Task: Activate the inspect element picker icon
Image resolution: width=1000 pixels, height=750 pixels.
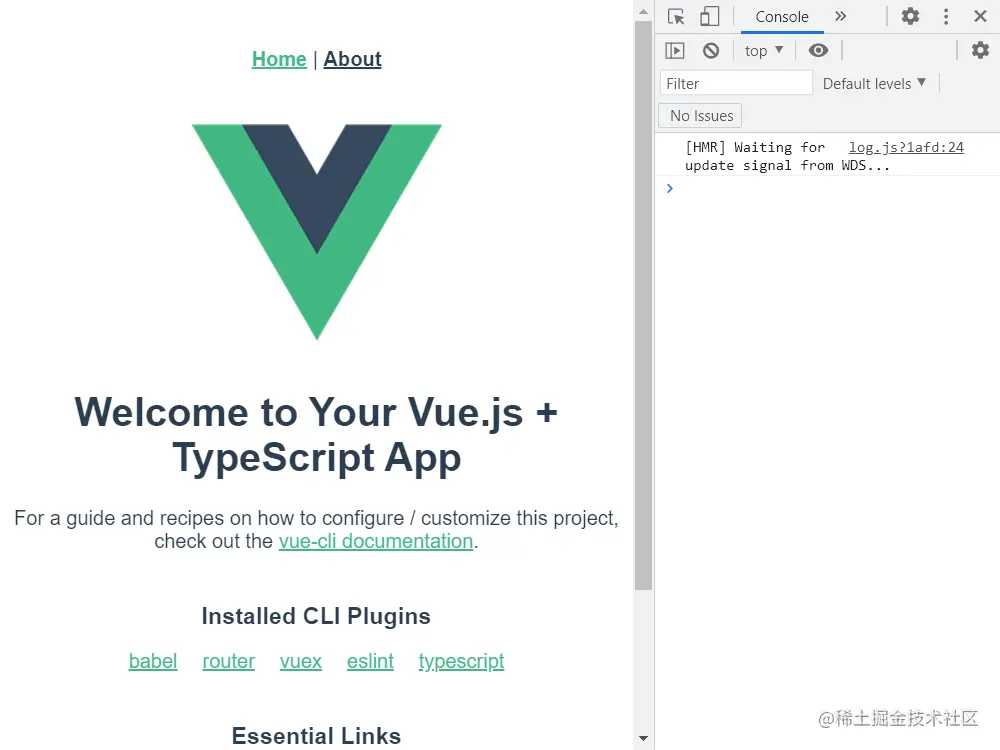Action: (x=676, y=17)
